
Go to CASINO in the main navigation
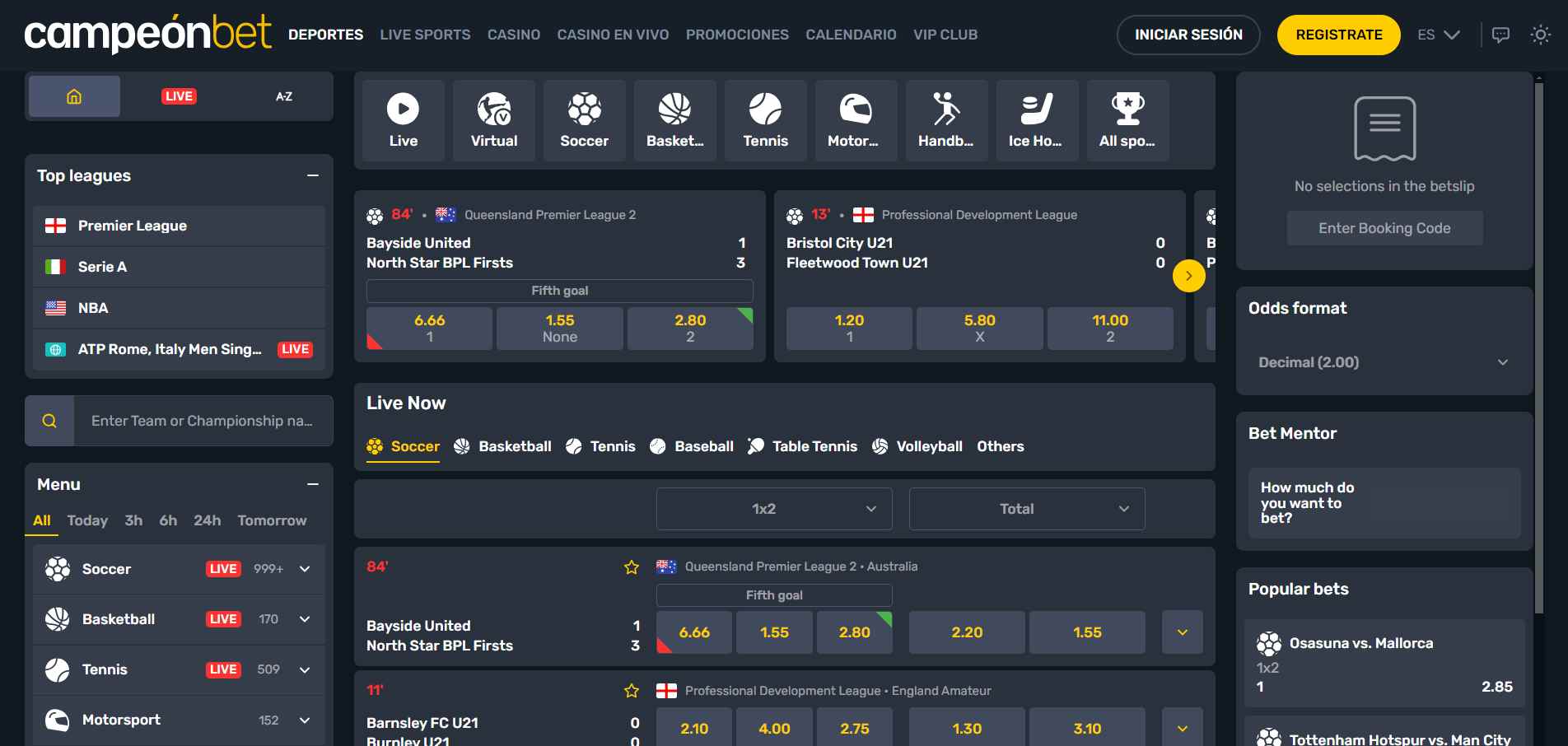[514, 35]
